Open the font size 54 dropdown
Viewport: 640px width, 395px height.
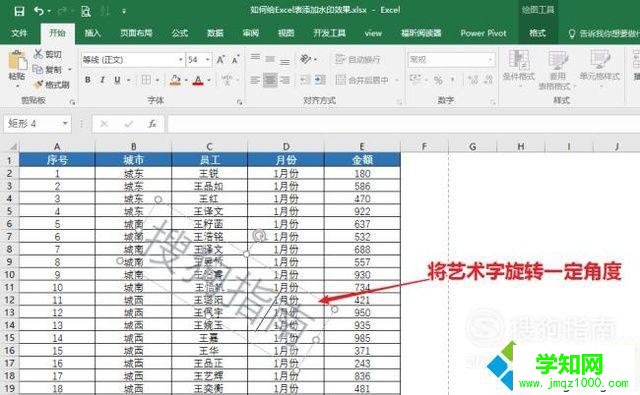(208, 60)
